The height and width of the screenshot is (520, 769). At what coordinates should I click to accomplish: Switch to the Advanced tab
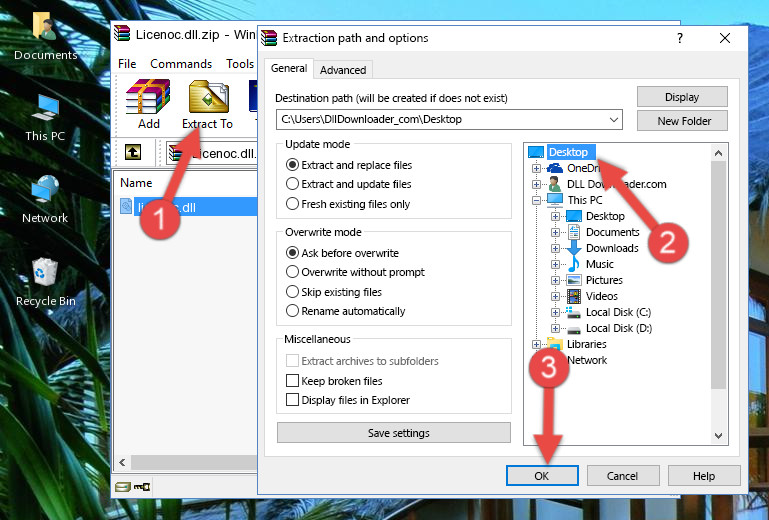click(x=343, y=70)
